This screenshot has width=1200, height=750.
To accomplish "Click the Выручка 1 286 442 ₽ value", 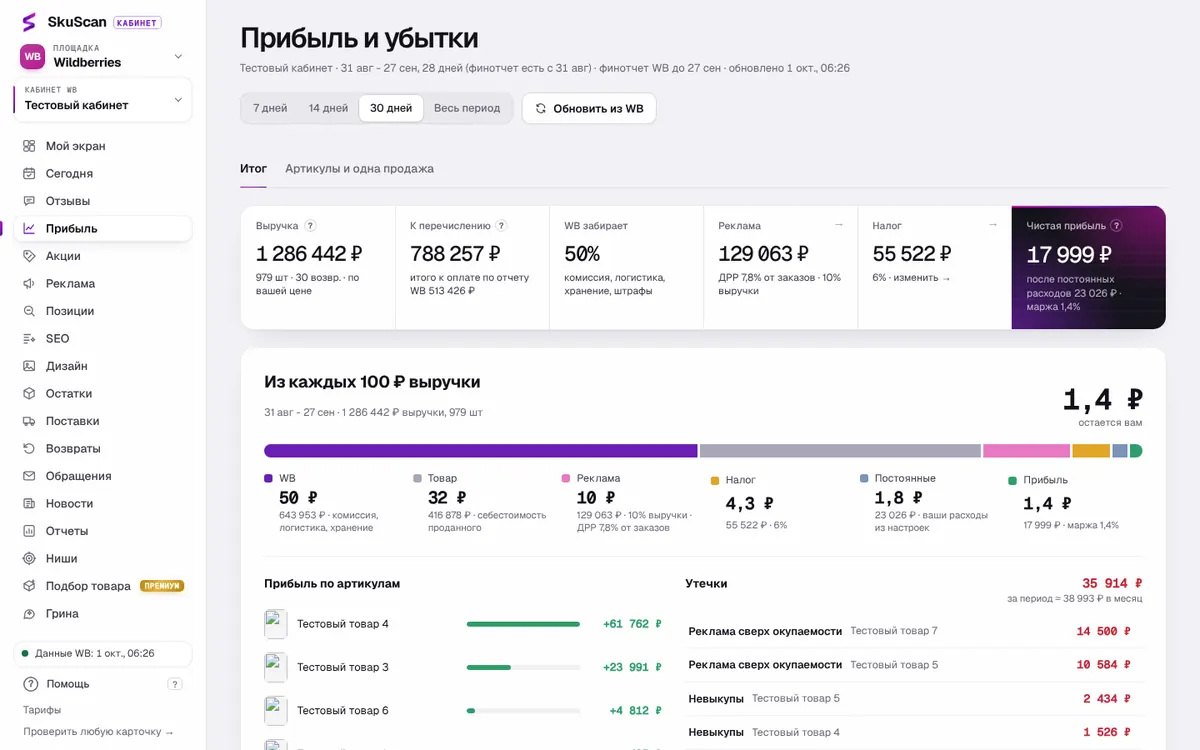I will [x=309, y=254].
